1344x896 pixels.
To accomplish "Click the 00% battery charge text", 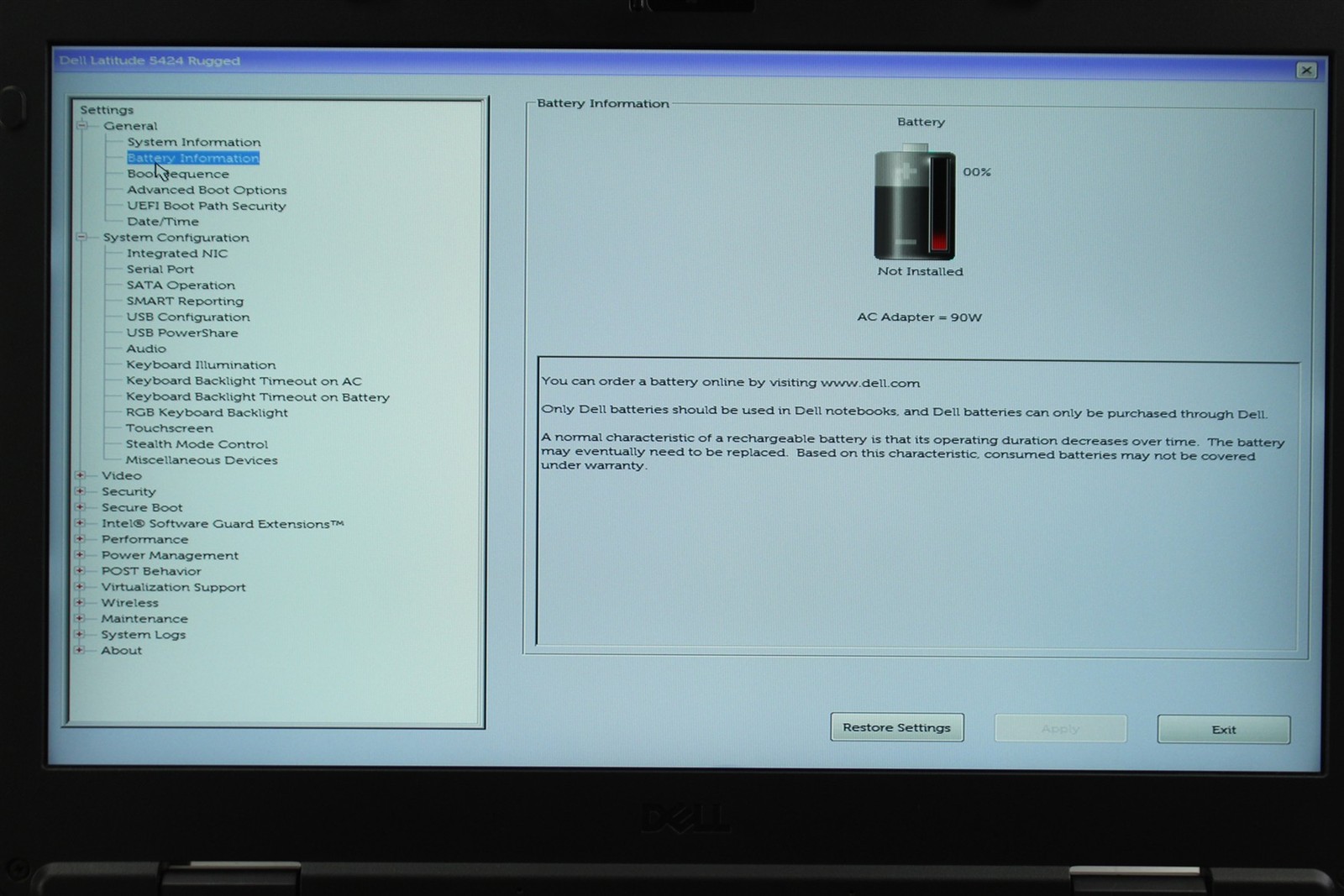I will (977, 172).
